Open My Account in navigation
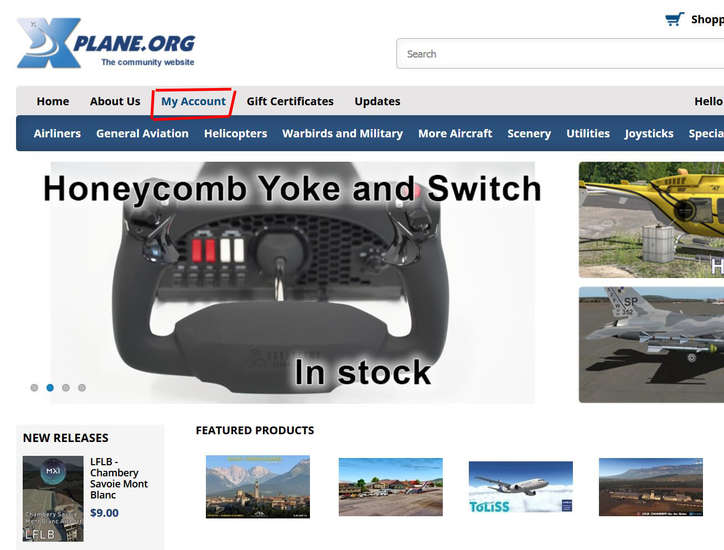 point(193,102)
